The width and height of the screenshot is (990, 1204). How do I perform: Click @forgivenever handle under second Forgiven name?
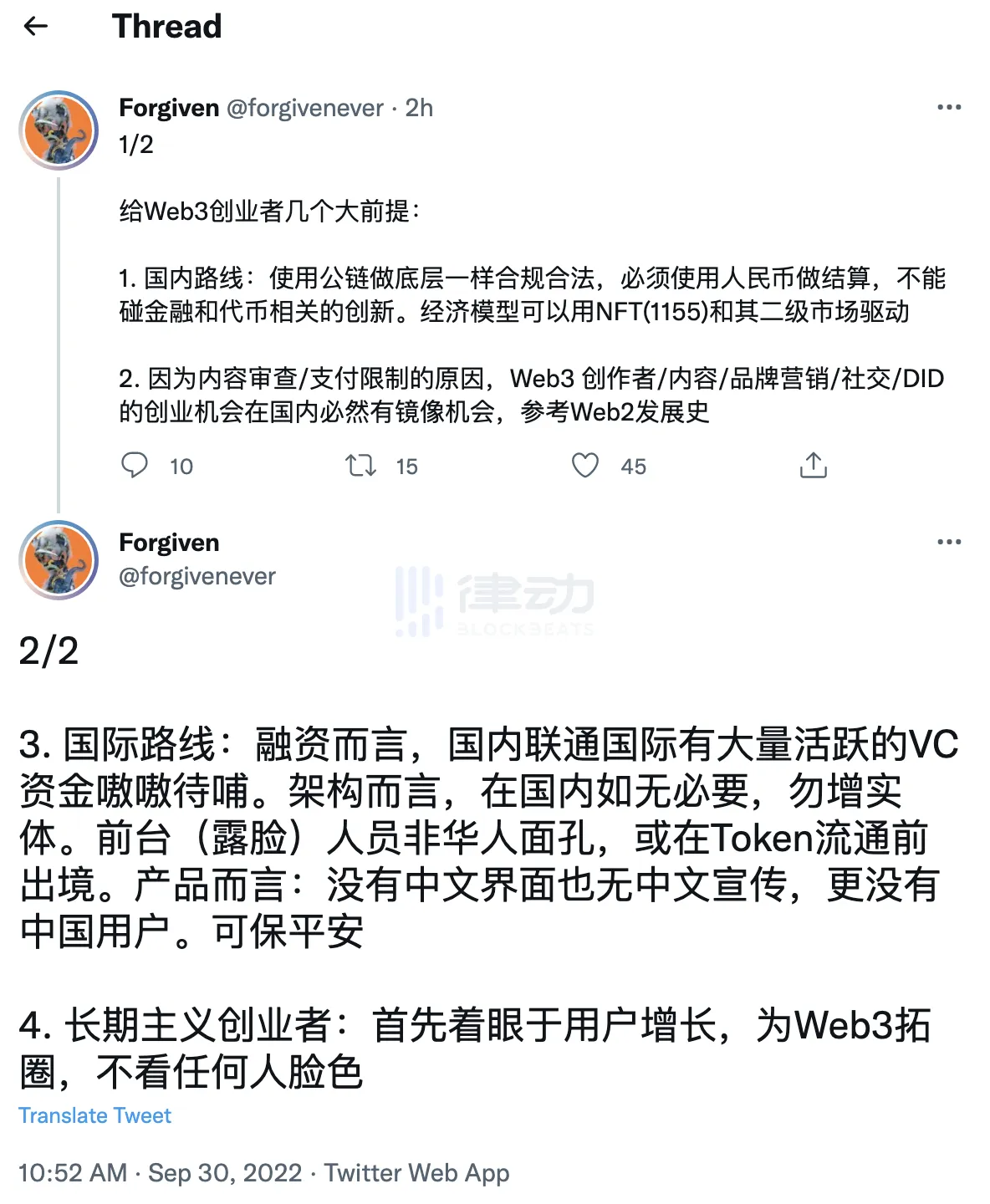coord(197,576)
